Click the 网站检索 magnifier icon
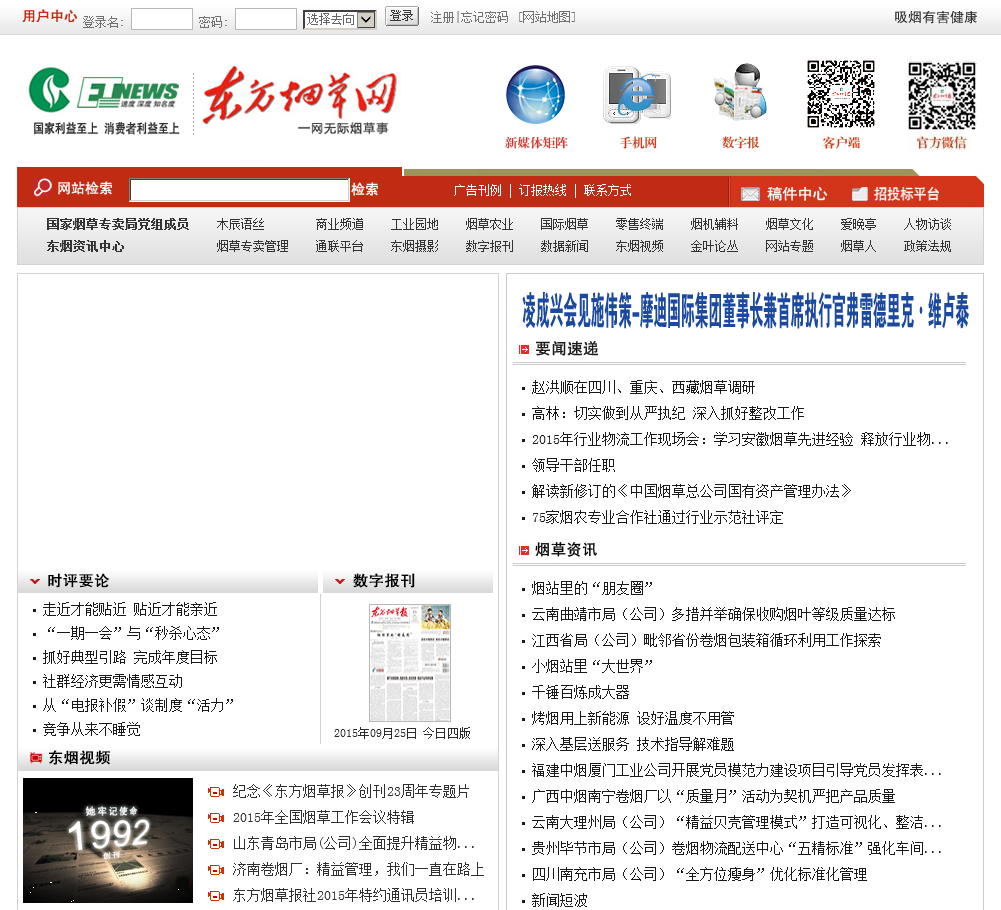Viewport: 1001px width, 910px height. pos(42,187)
